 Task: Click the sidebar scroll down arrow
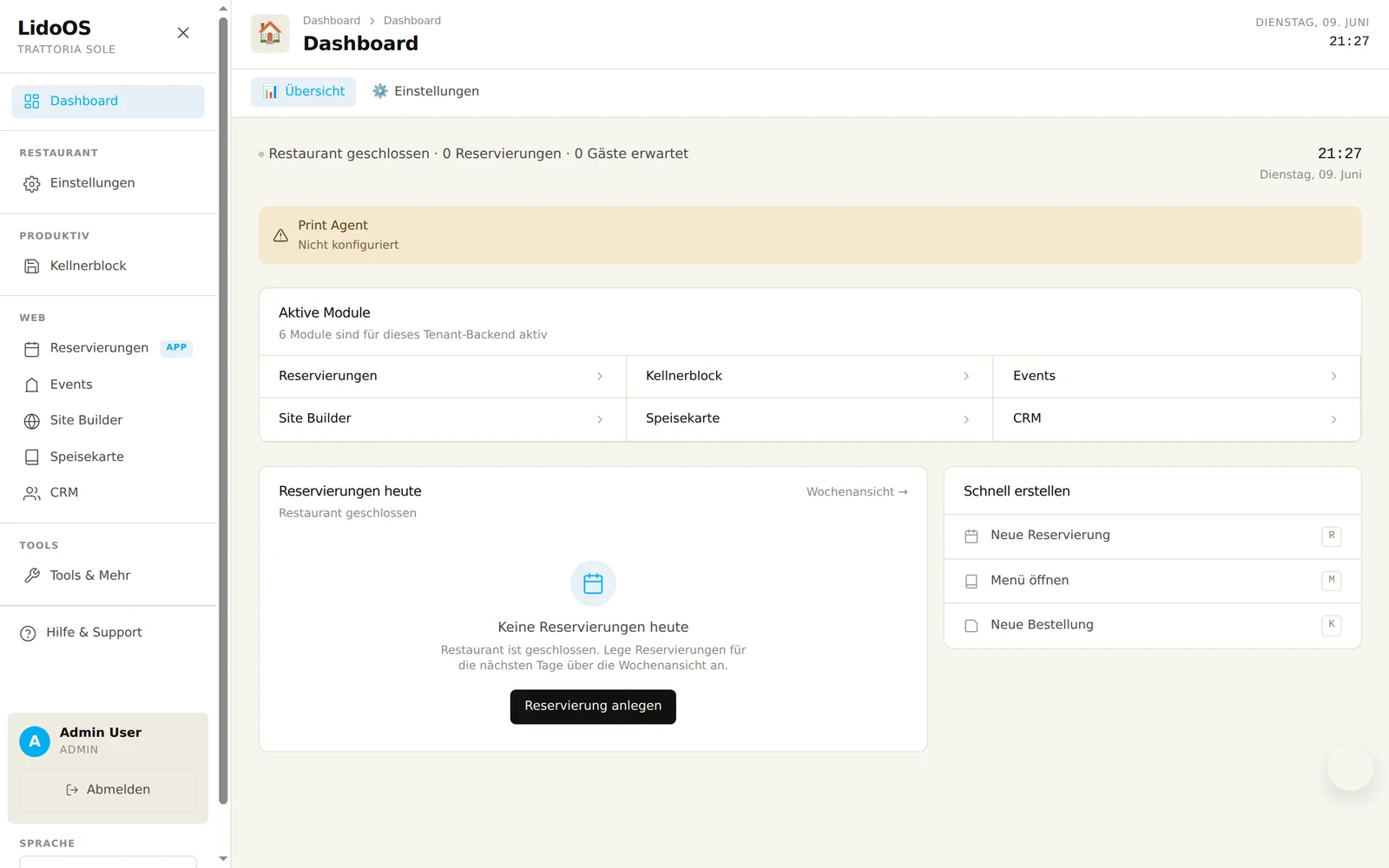(x=223, y=858)
